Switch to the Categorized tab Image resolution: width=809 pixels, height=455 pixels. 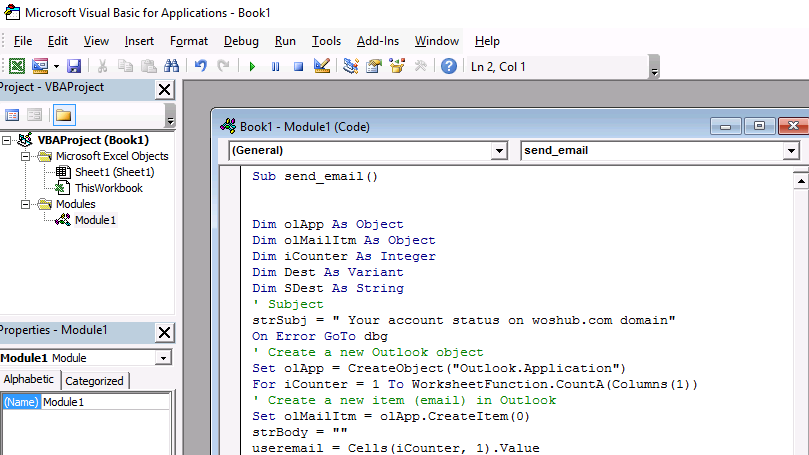(94, 381)
